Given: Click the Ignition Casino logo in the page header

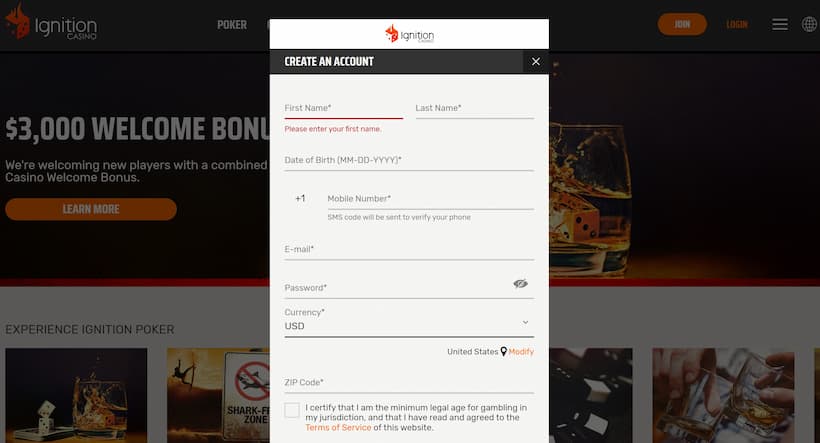Looking at the screenshot, I should [x=51, y=22].
